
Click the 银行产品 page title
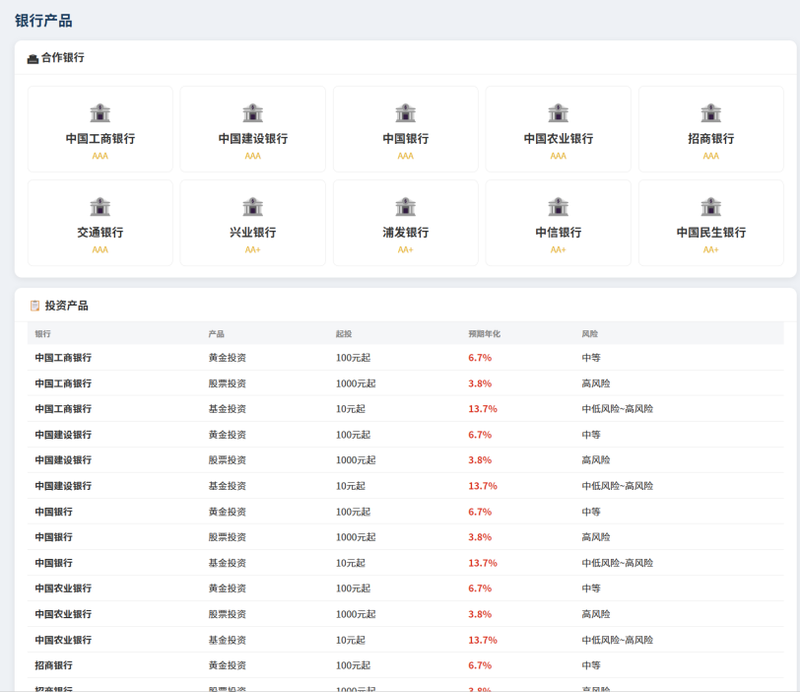[43, 21]
